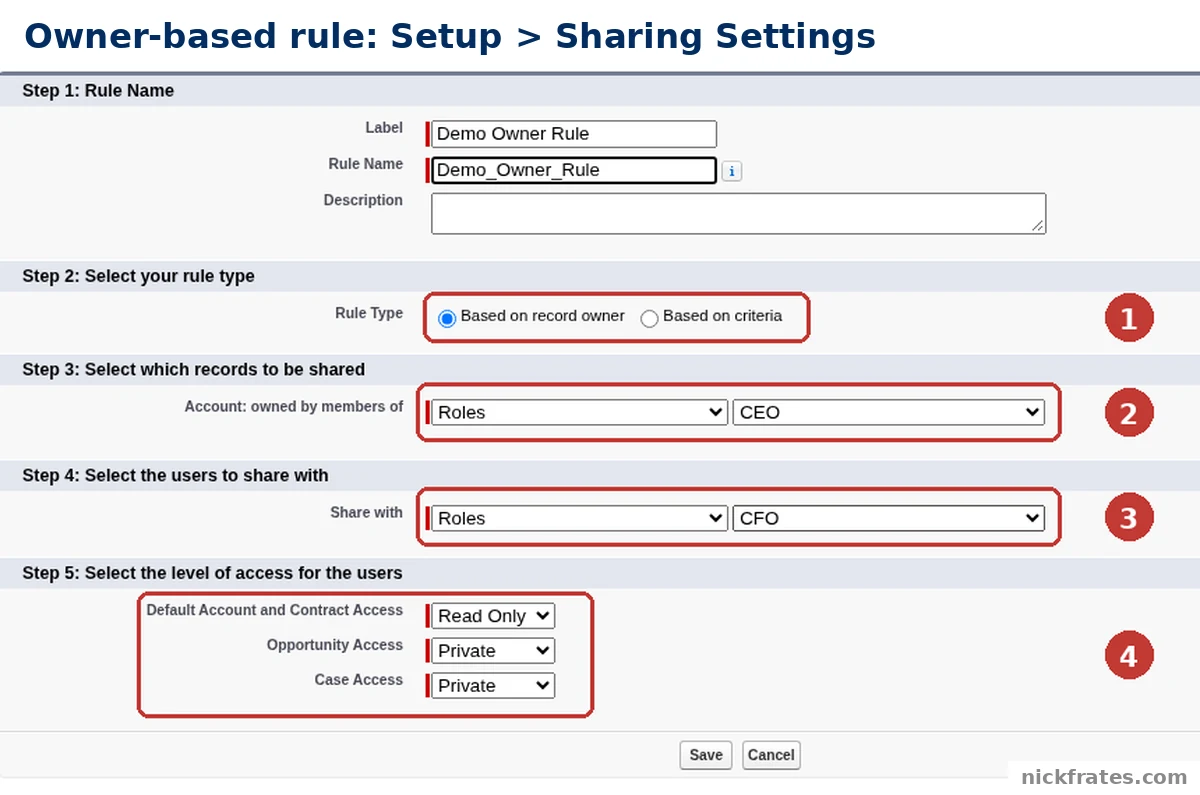Click into the Label input field
This screenshot has width=1200, height=795.
[x=574, y=134]
